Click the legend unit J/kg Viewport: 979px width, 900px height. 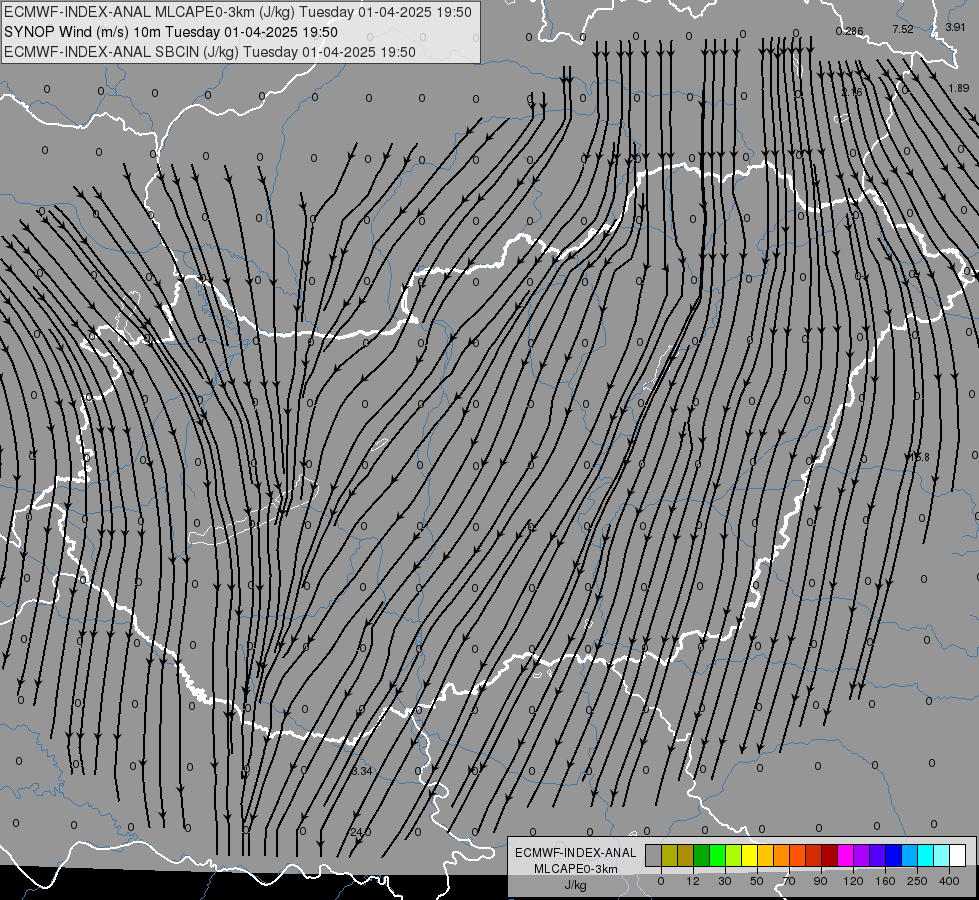click(x=576, y=885)
